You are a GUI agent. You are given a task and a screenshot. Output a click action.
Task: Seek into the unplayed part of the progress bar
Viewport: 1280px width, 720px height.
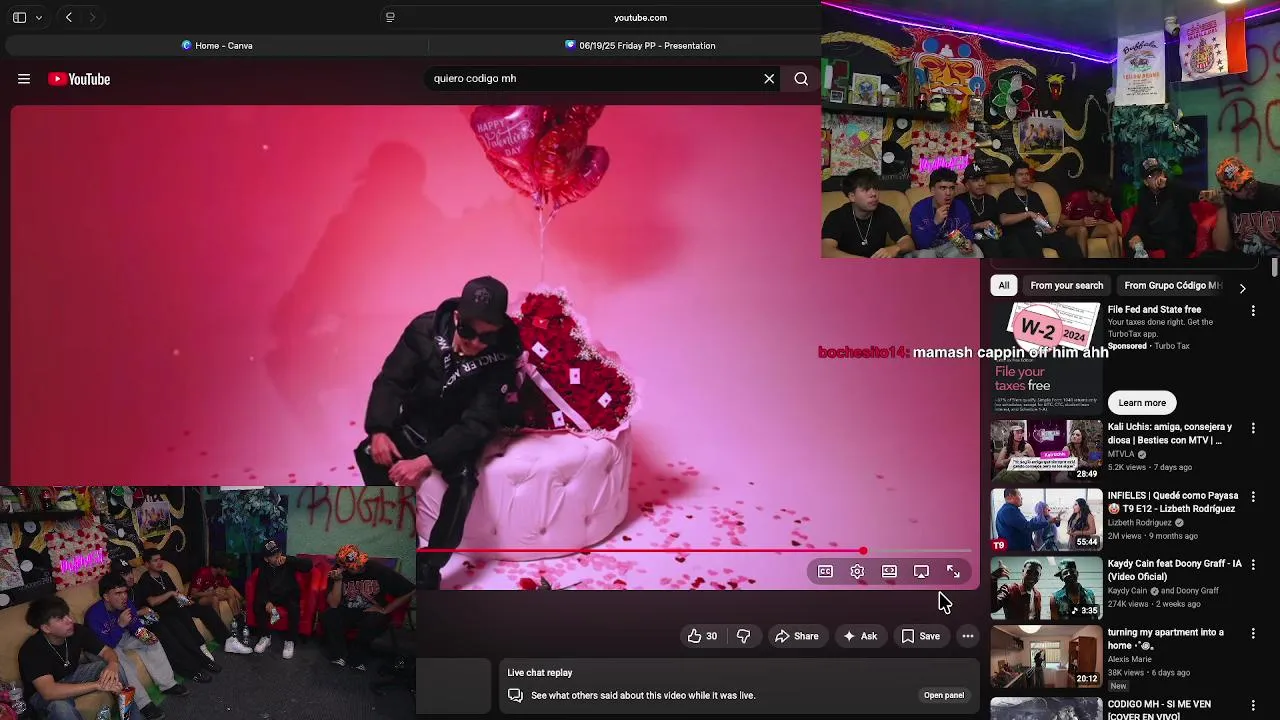pyautogui.click(x=918, y=551)
